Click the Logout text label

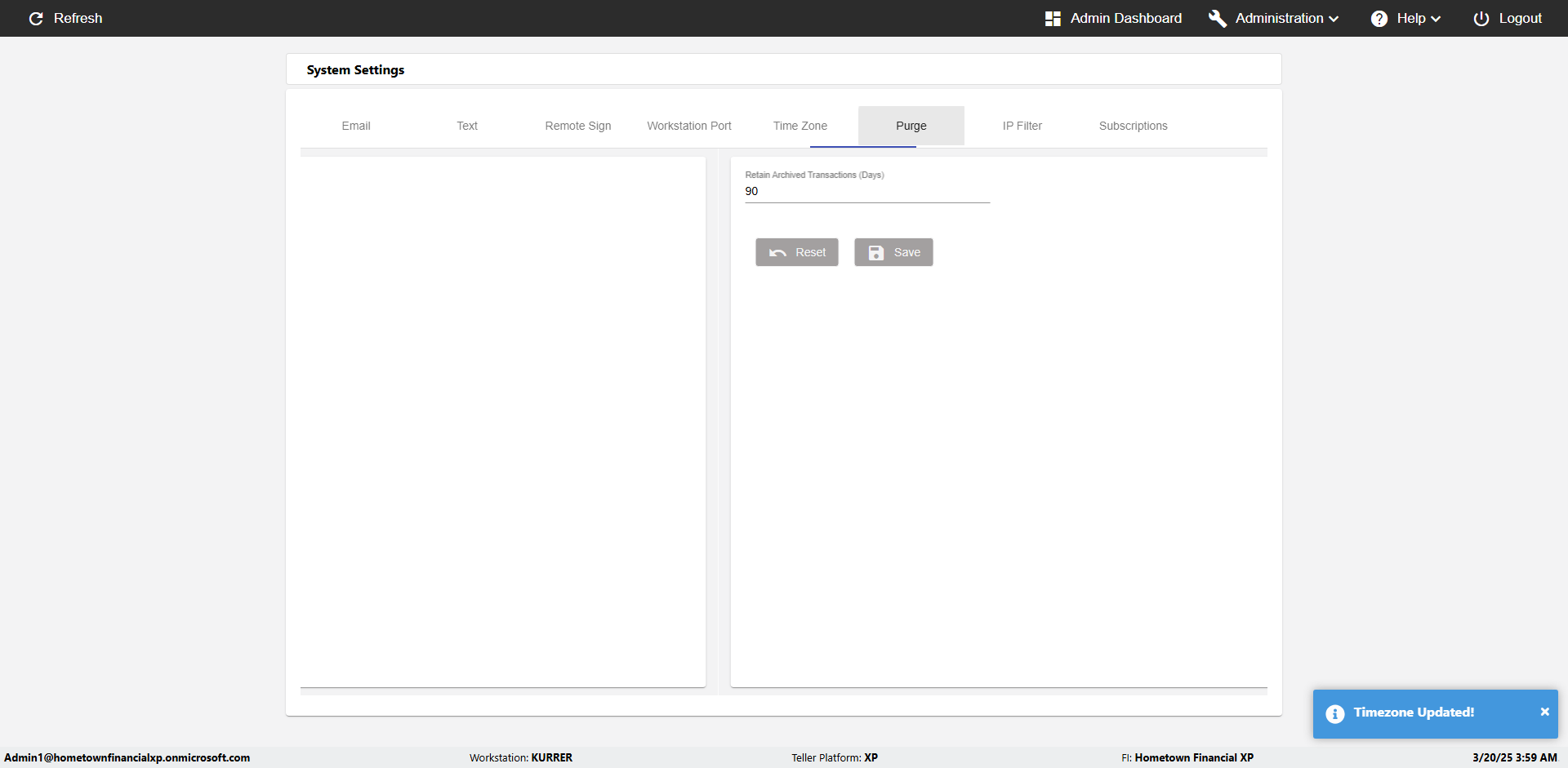pos(1521,18)
